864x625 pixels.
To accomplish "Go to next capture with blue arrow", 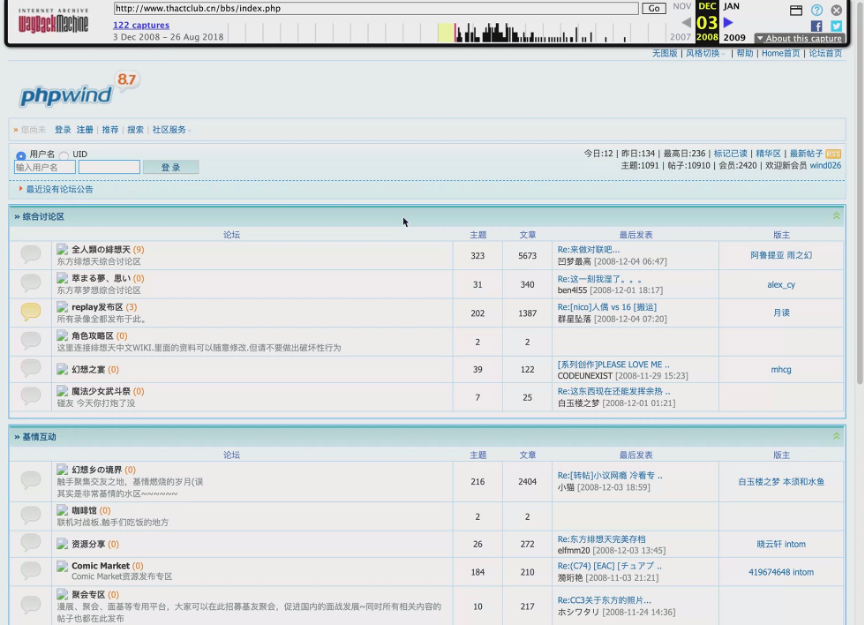I will coord(728,23).
